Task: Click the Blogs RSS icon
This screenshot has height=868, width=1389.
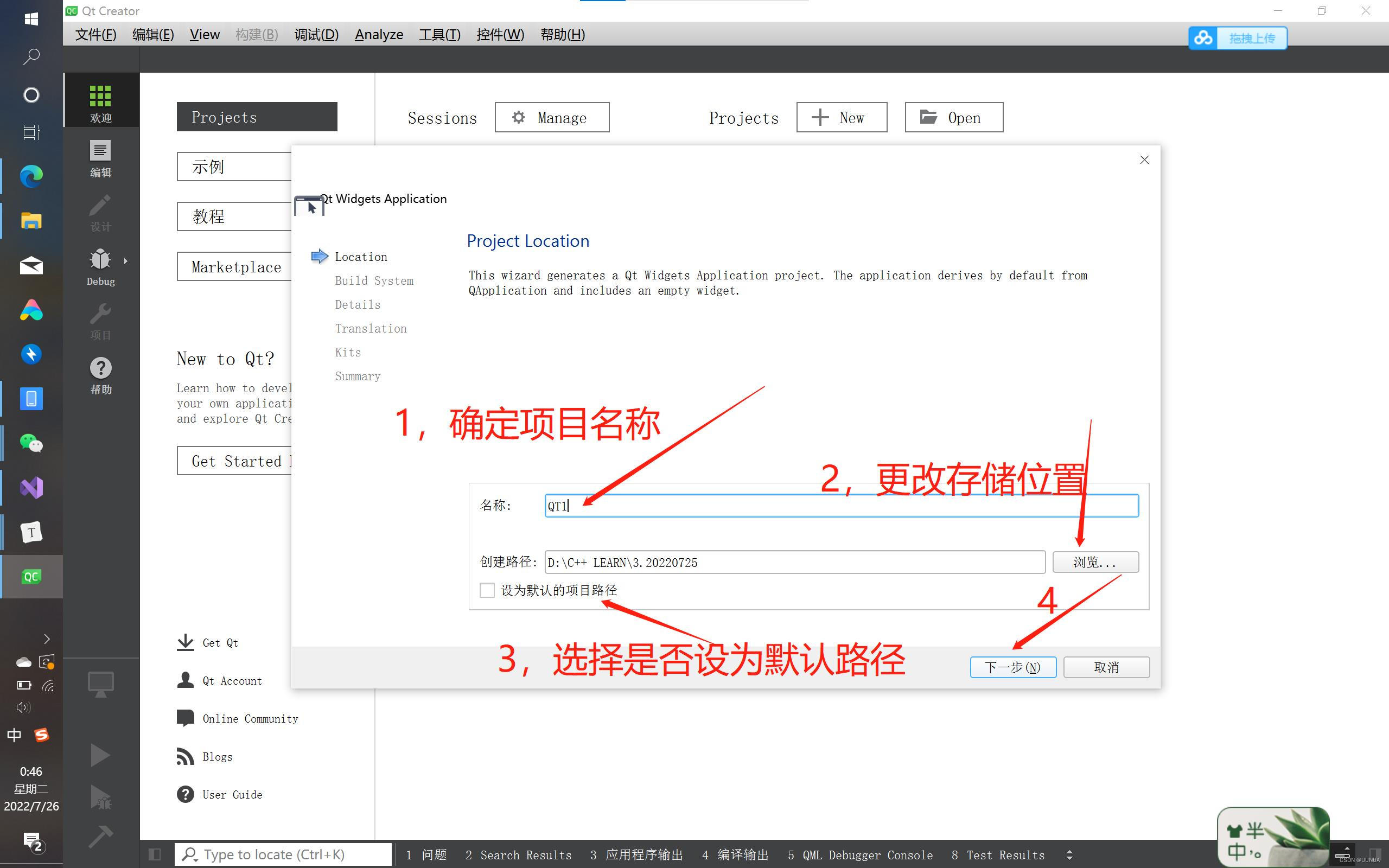Action: pos(185,756)
